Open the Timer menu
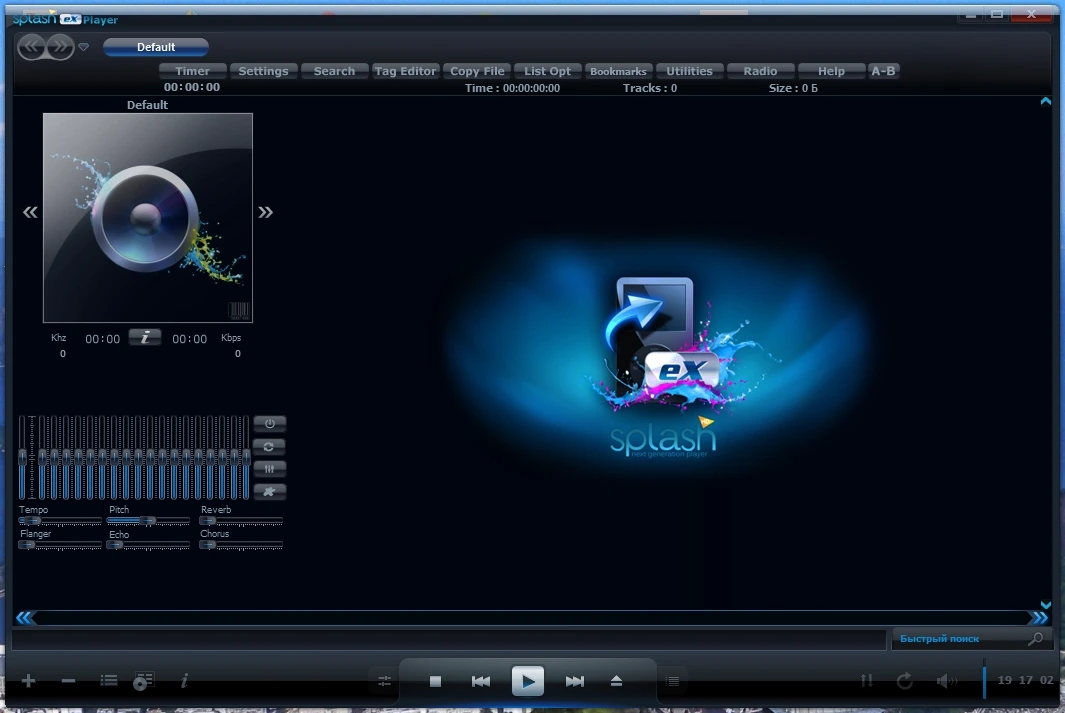Image resolution: width=1065 pixels, height=713 pixels. 193,71
